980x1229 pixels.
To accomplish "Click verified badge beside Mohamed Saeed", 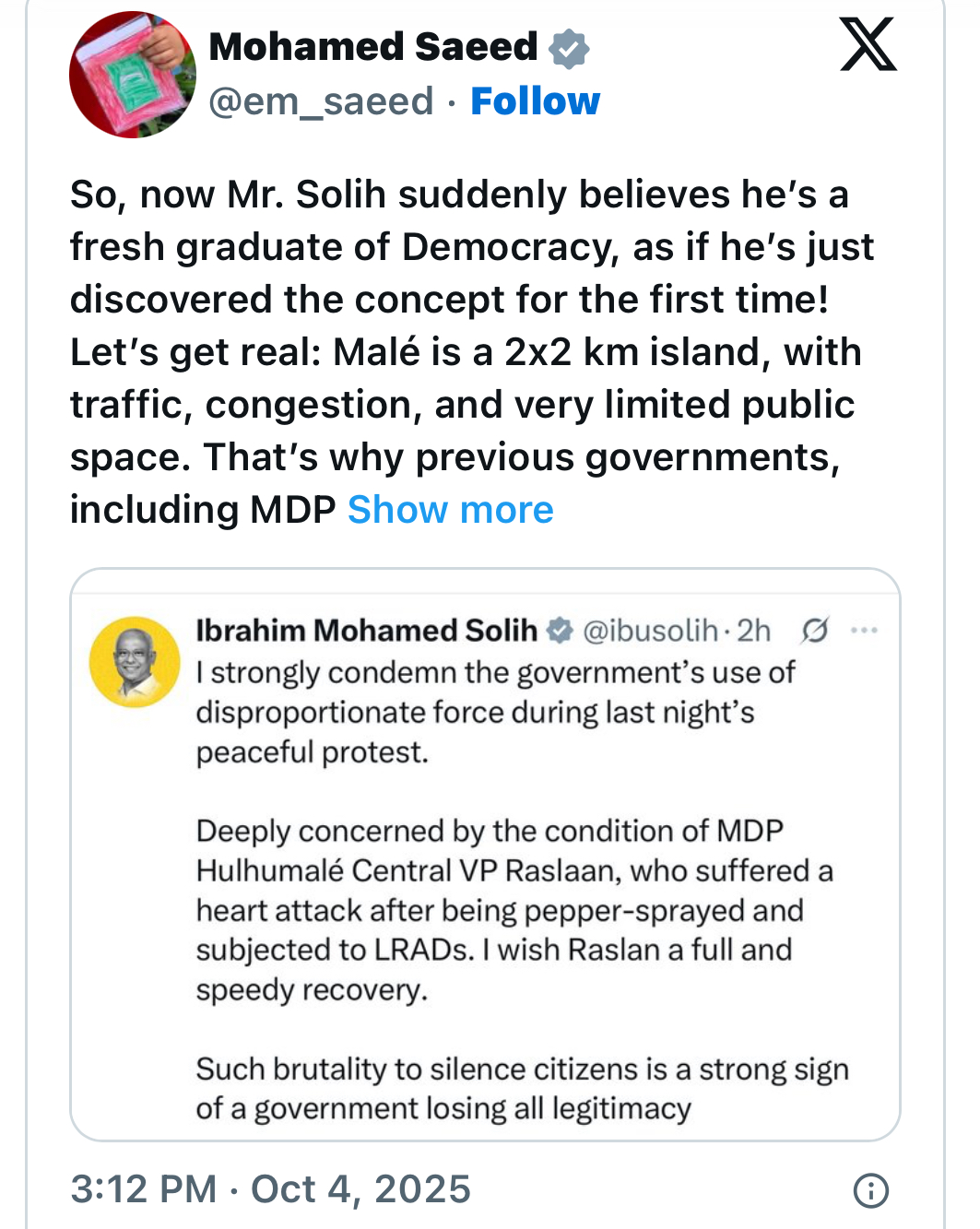I will point(569,48).
